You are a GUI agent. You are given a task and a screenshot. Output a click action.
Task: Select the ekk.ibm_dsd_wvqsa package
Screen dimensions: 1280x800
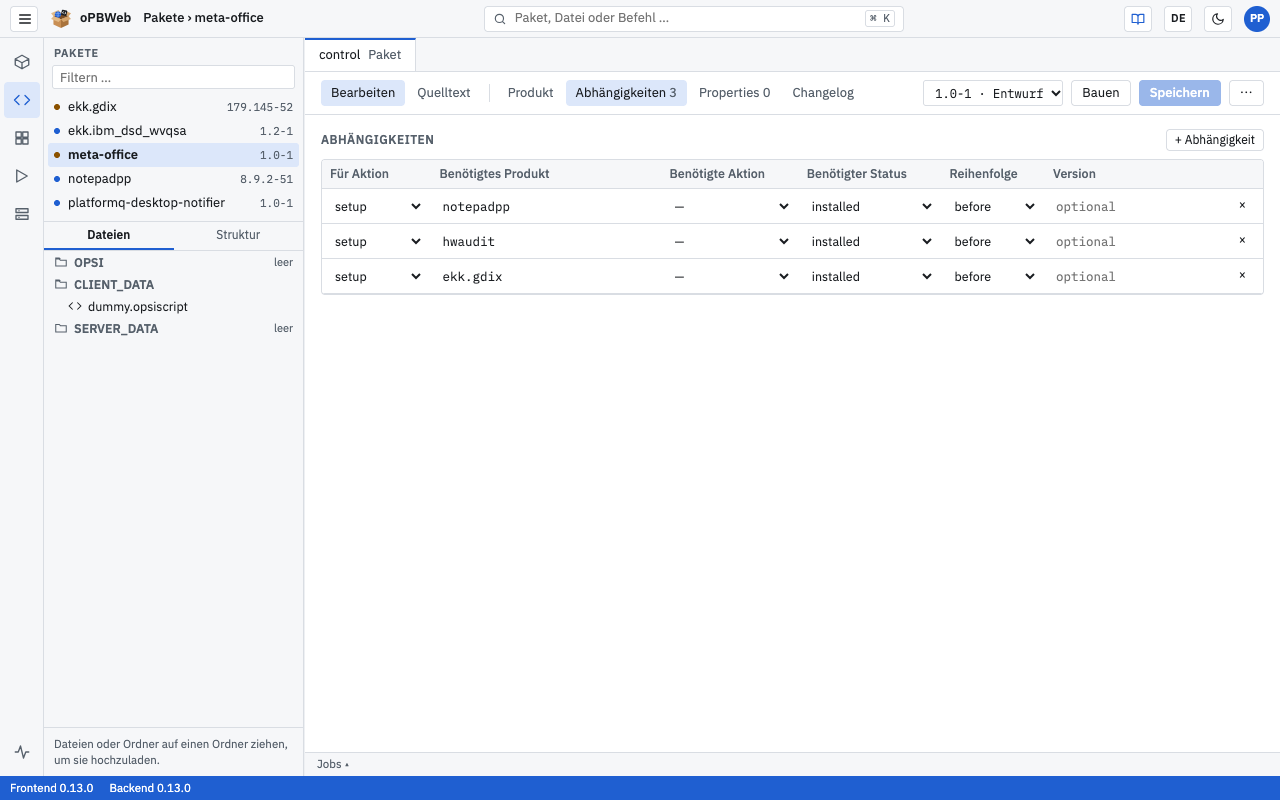173,131
